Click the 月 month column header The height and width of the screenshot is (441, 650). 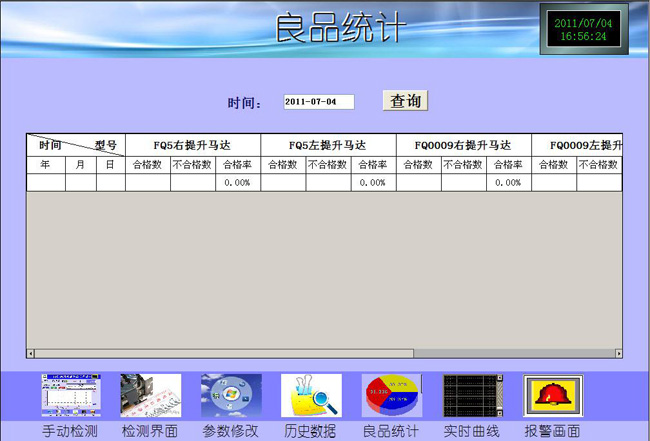point(81,165)
